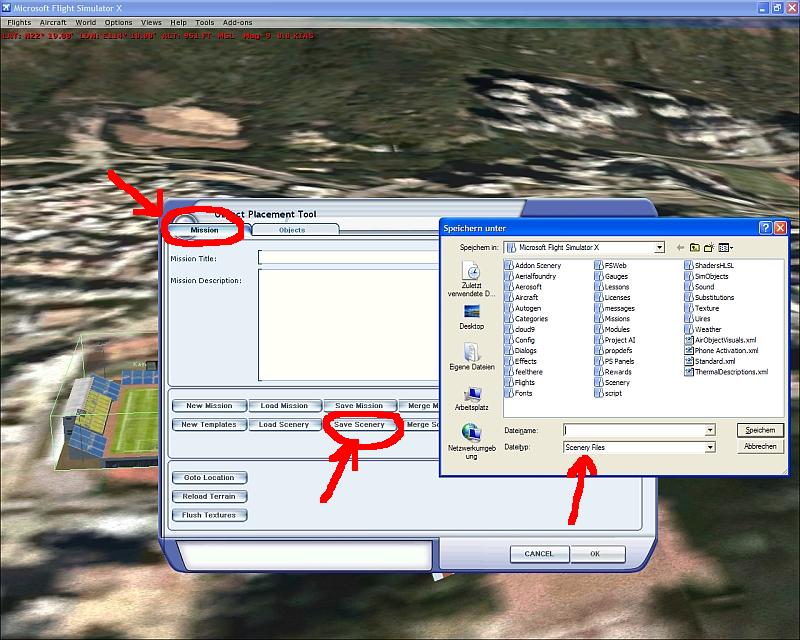
Task: Select the Arbeitsplatz shortcut
Action: click(x=471, y=399)
